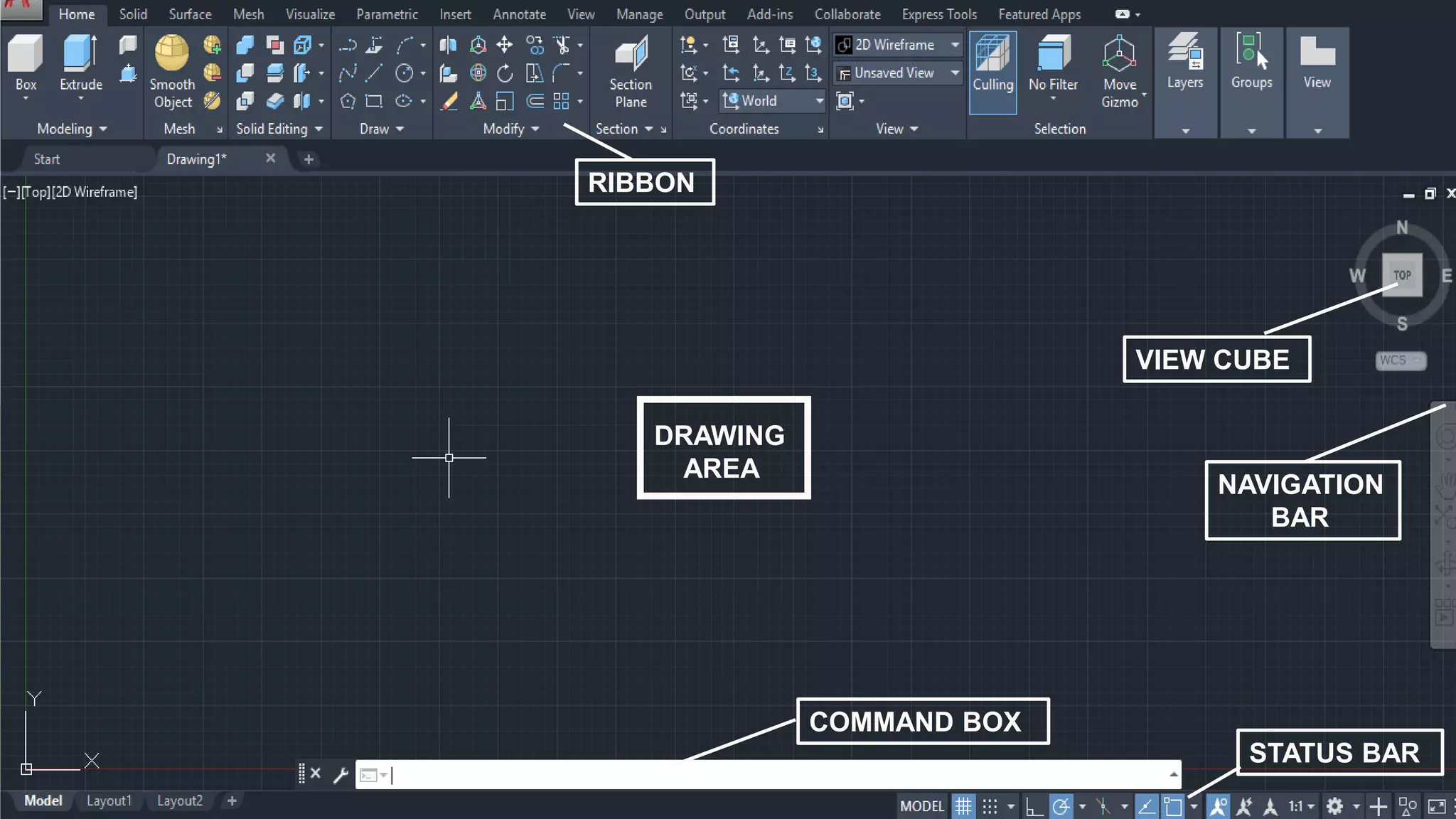Viewport: 1456px width, 819px height.
Task: Click the WCS button under the ViewCube
Action: pos(1400,360)
